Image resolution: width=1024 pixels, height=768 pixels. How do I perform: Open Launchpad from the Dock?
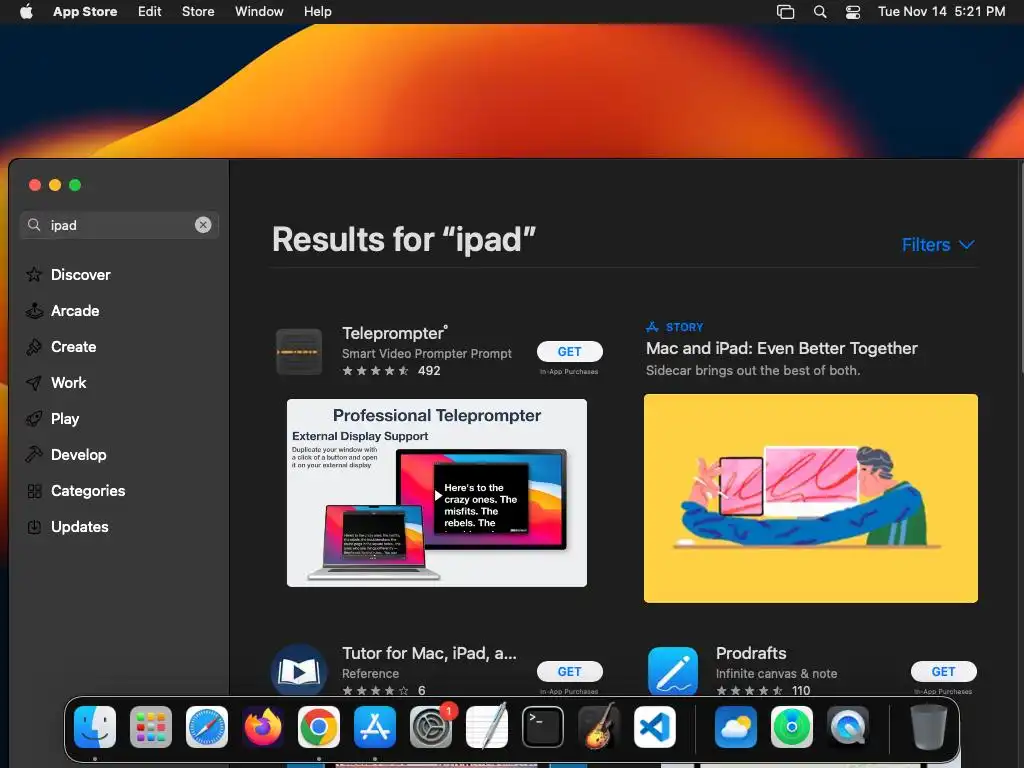pyautogui.click(x=151, y=727)
